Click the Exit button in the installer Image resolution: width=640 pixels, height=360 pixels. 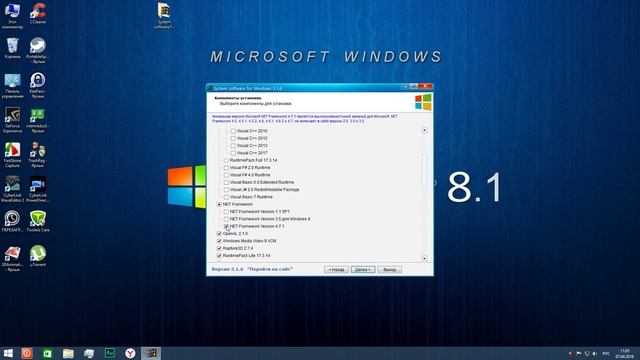pos(389,269)
